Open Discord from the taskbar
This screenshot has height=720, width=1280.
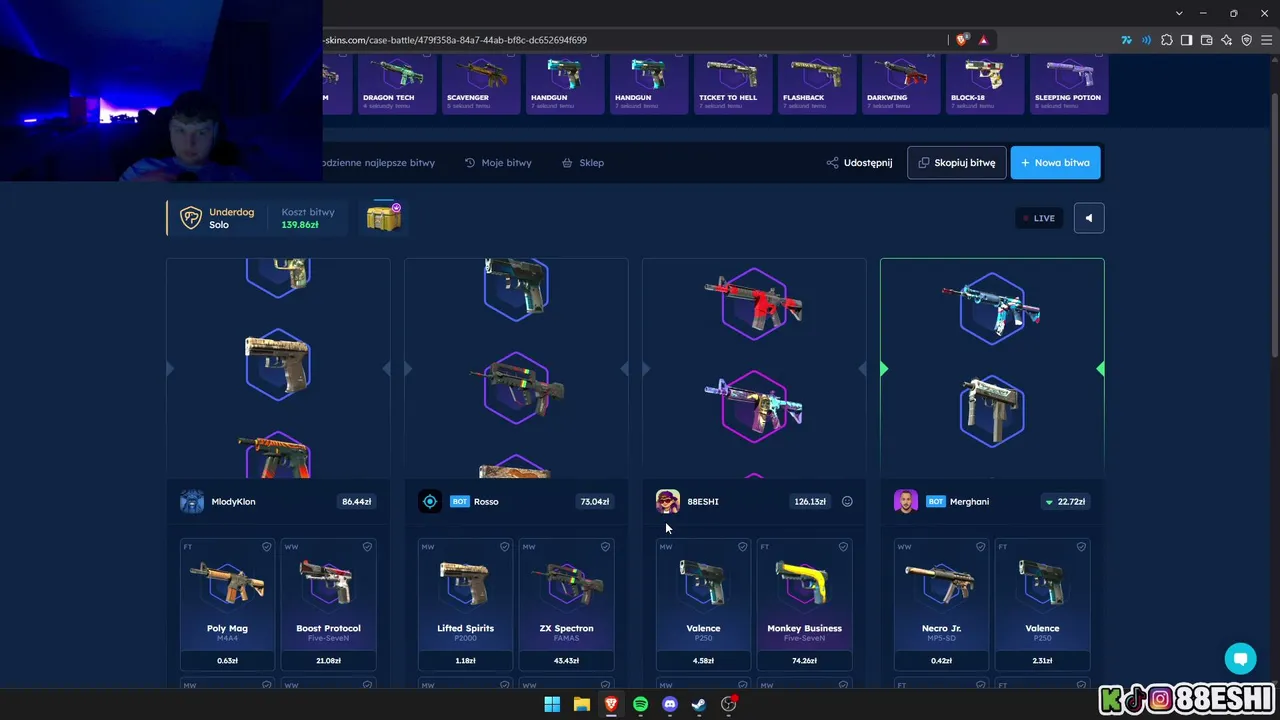click(x=670, y=704)
